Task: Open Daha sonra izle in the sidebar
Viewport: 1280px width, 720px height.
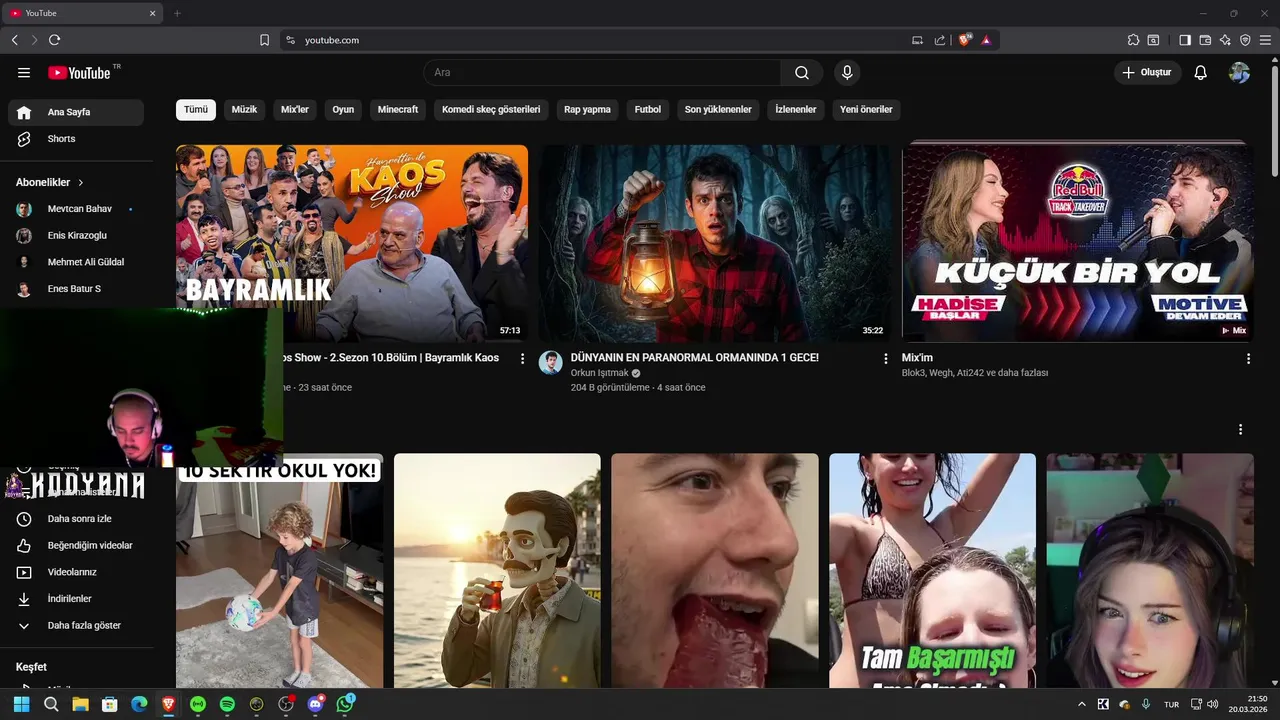Action: pos(76,519)
